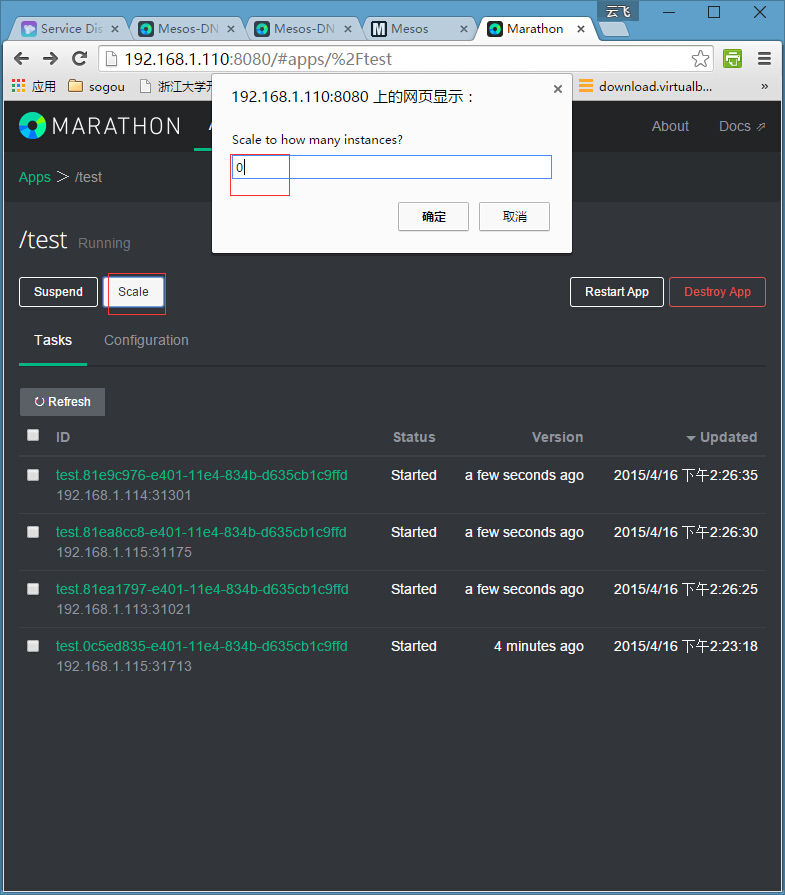Click the 云飞 user profile button
Image resolution: width=785 pixels, height=895 pixels.
click(618, 11)
